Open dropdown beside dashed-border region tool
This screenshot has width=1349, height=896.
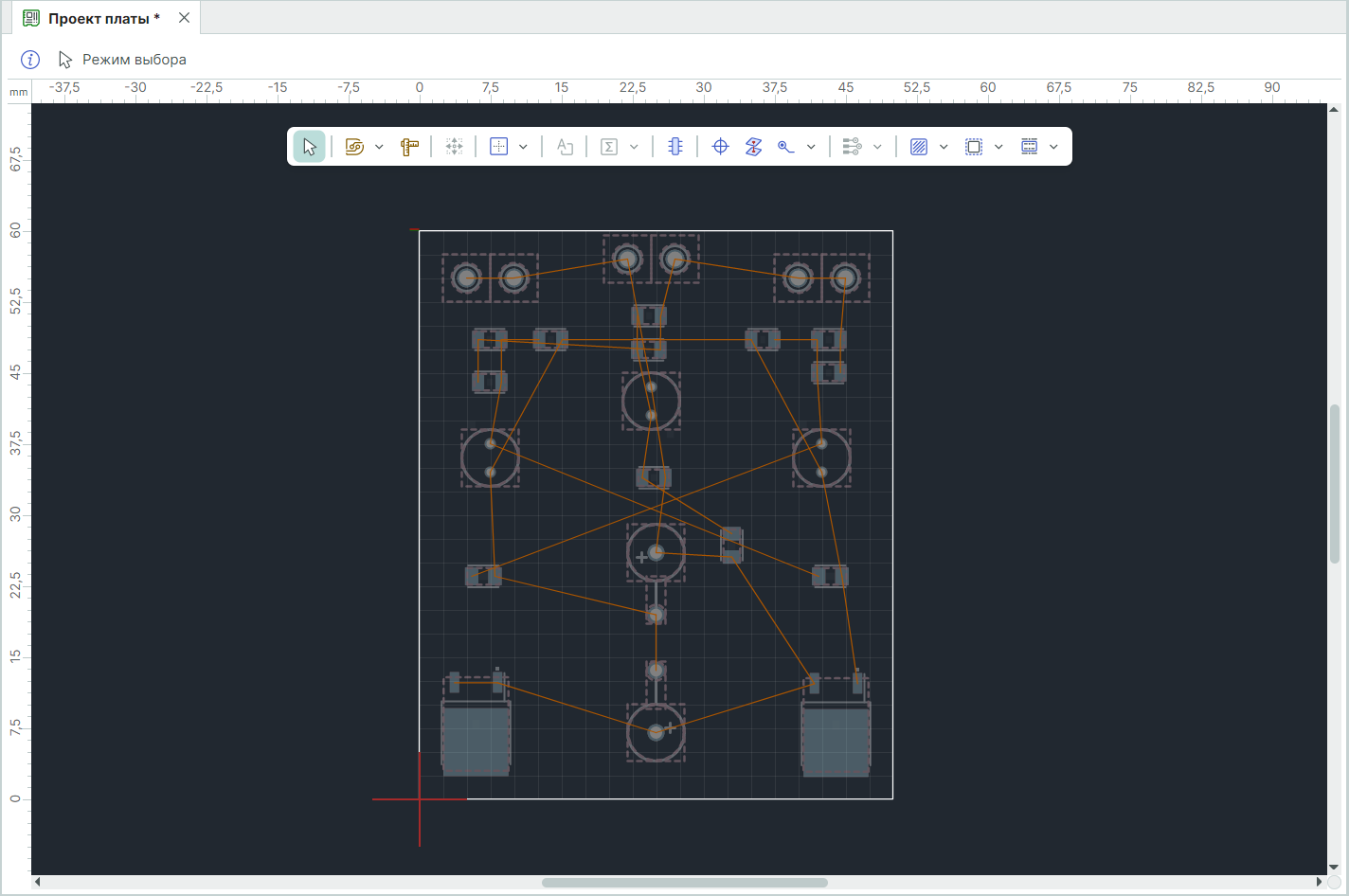998,147
